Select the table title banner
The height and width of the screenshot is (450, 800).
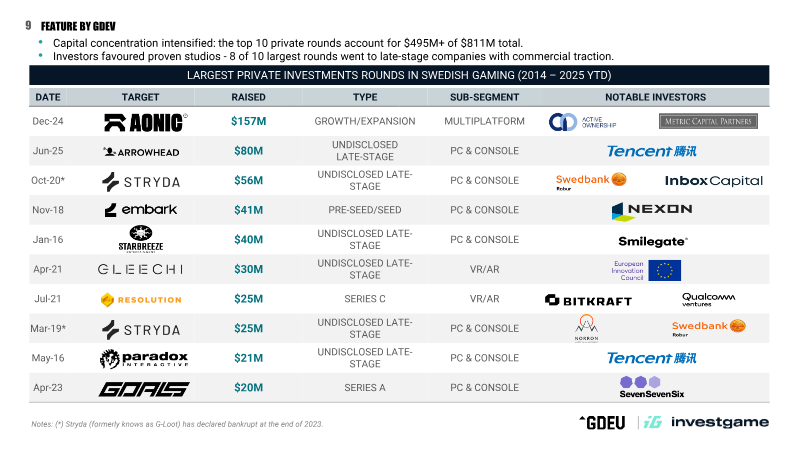click(399, 75)
